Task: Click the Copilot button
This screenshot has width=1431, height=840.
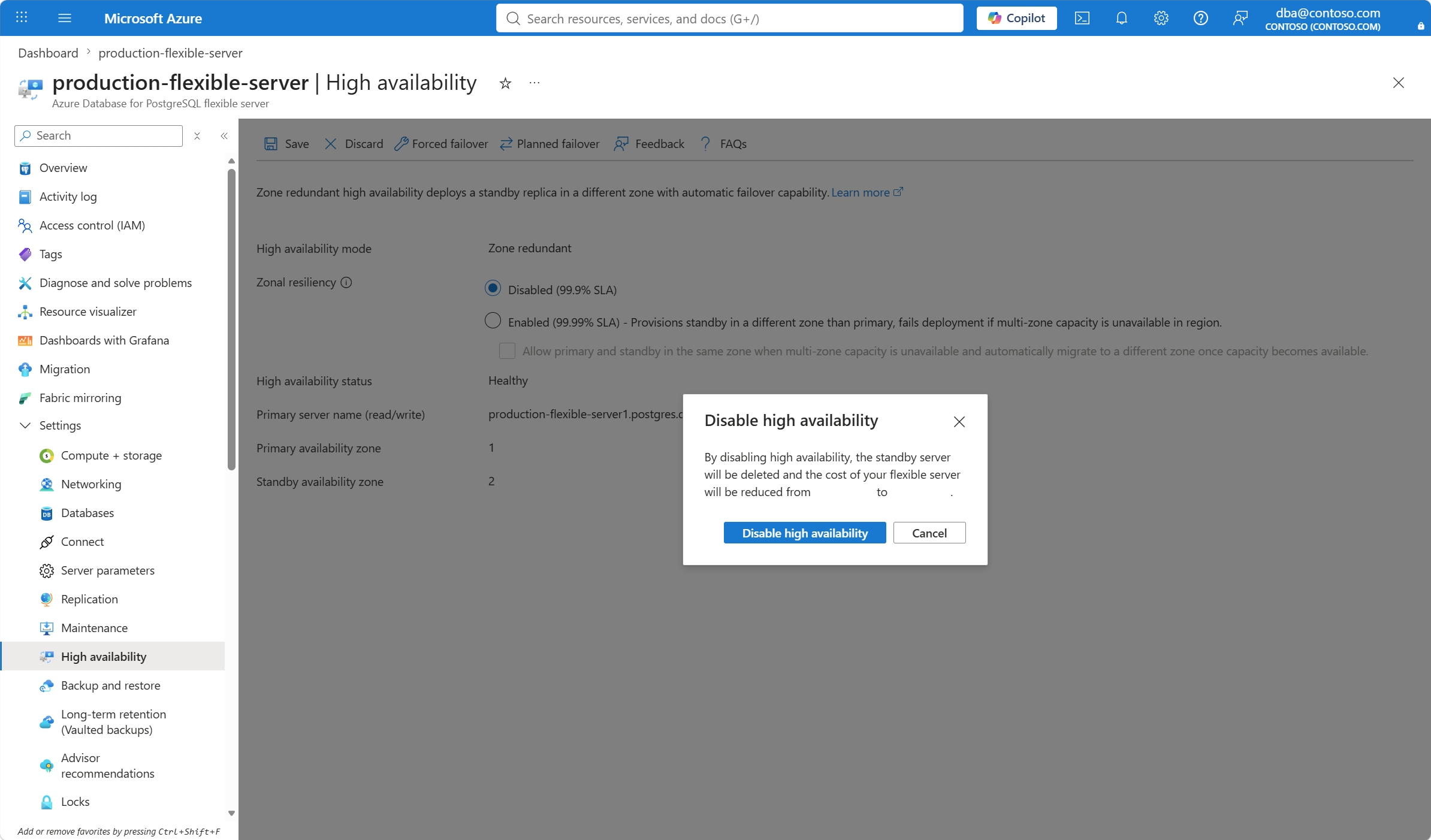Action: pyautogui.click(x=1017, y=18)
